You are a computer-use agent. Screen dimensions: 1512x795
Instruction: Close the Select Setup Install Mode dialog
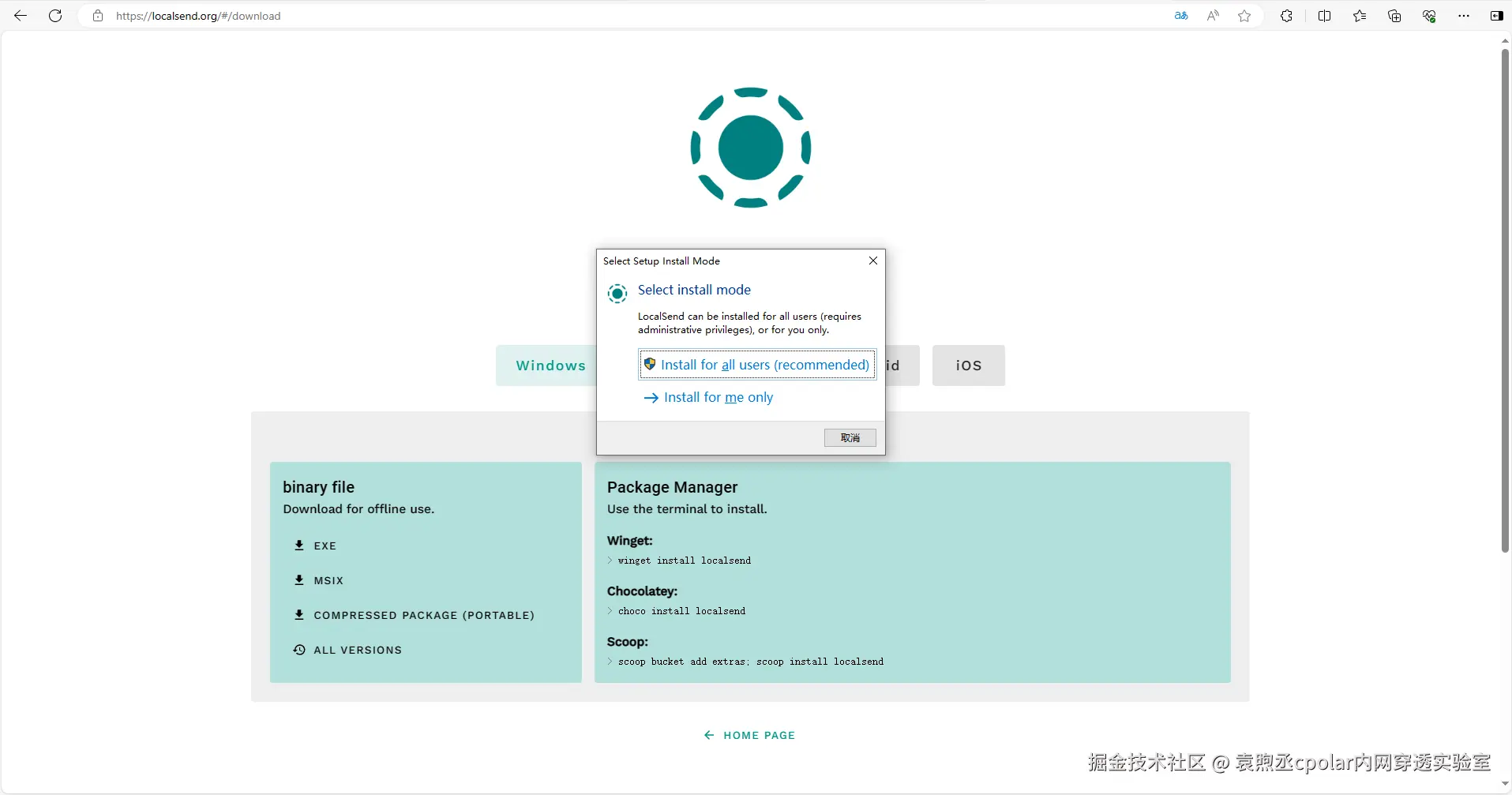pos(873,261)
